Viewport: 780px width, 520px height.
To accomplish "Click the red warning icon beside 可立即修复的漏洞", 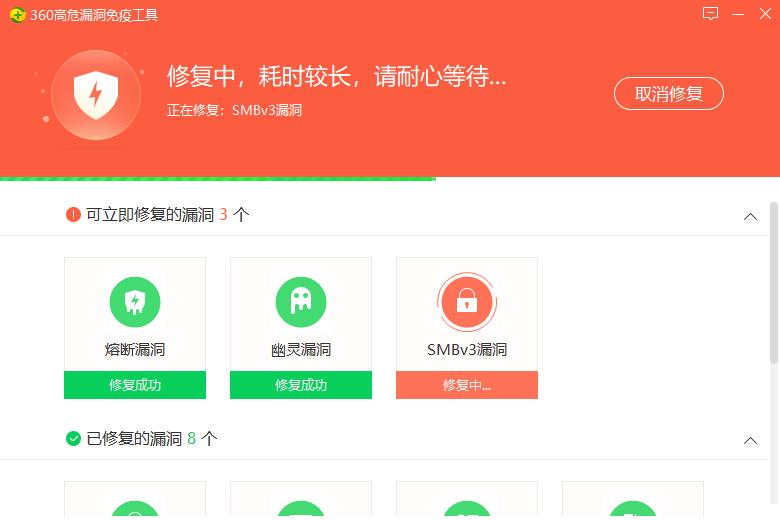I will tap(73, 214).
